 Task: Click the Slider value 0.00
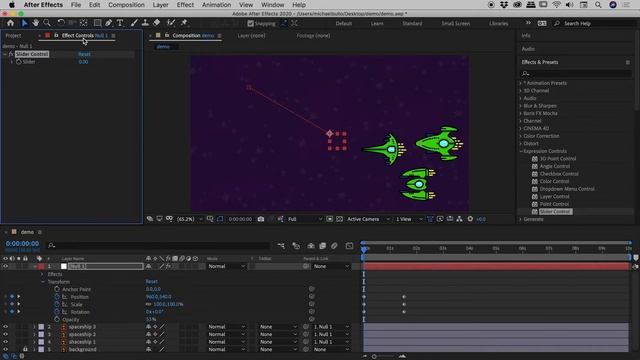pos(83,62)
